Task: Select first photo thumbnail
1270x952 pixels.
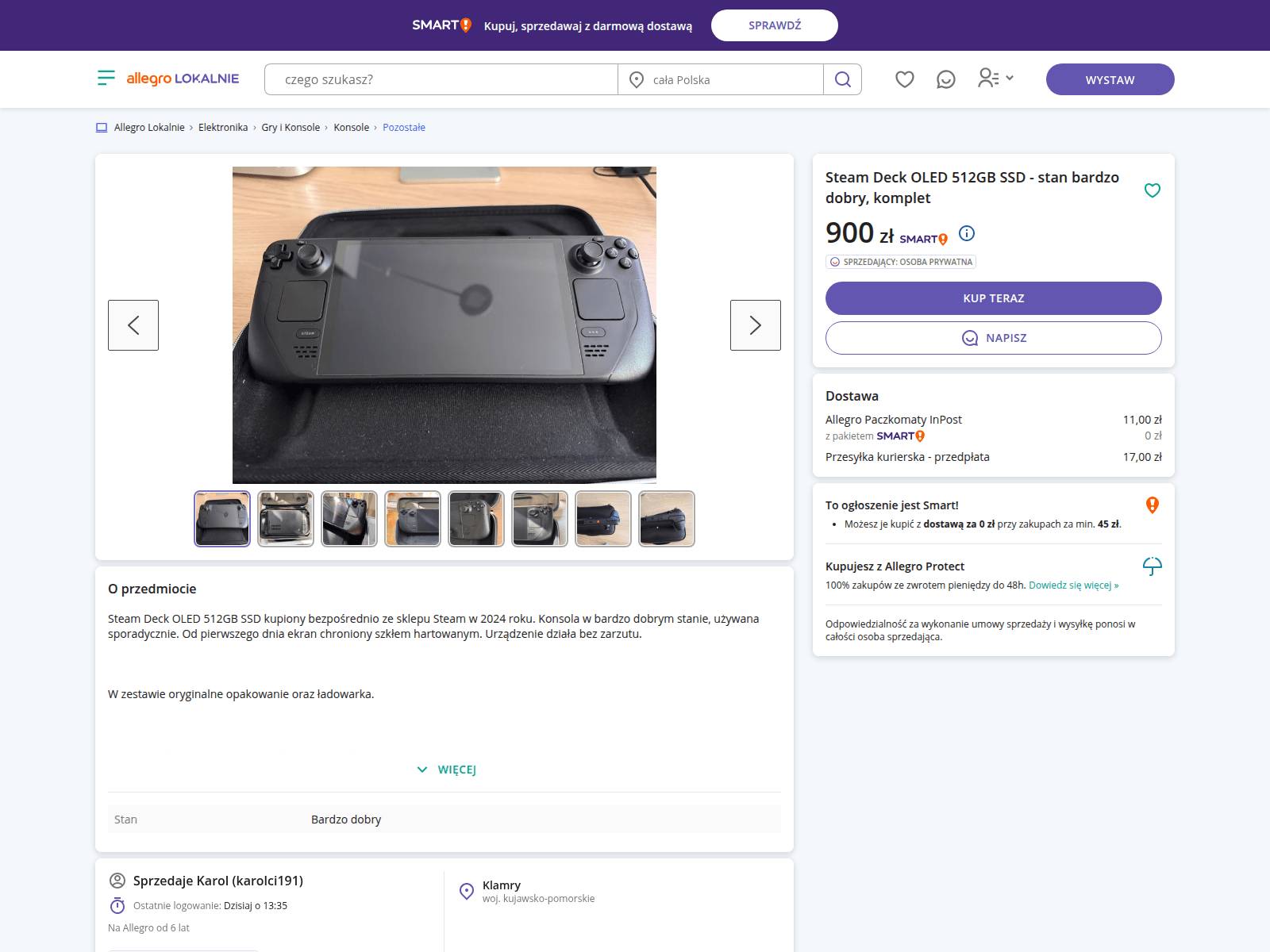Action: click(222, 519)
